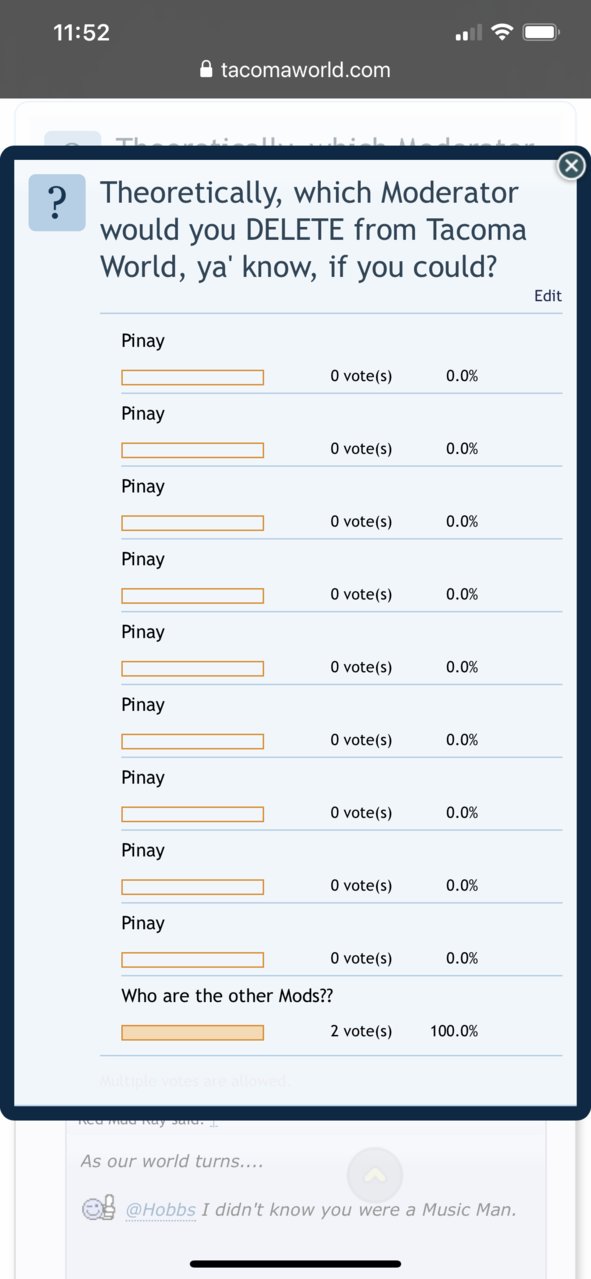Tap the scroll-to-top arrow button
Image resolution: width=591 pixels, height=1279 pixels.
374,1175
